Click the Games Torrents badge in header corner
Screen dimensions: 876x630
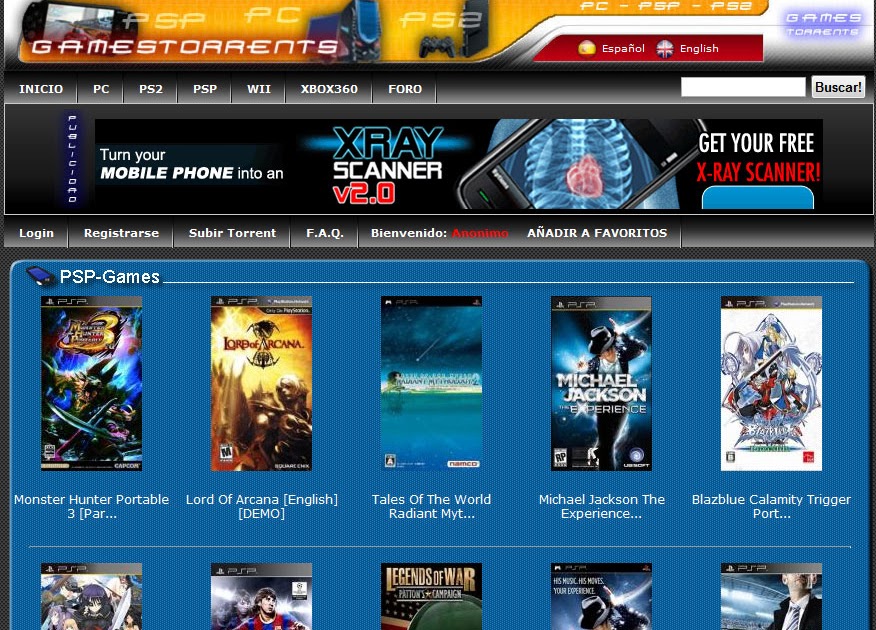pyautogui.click(x=823, y=24)
